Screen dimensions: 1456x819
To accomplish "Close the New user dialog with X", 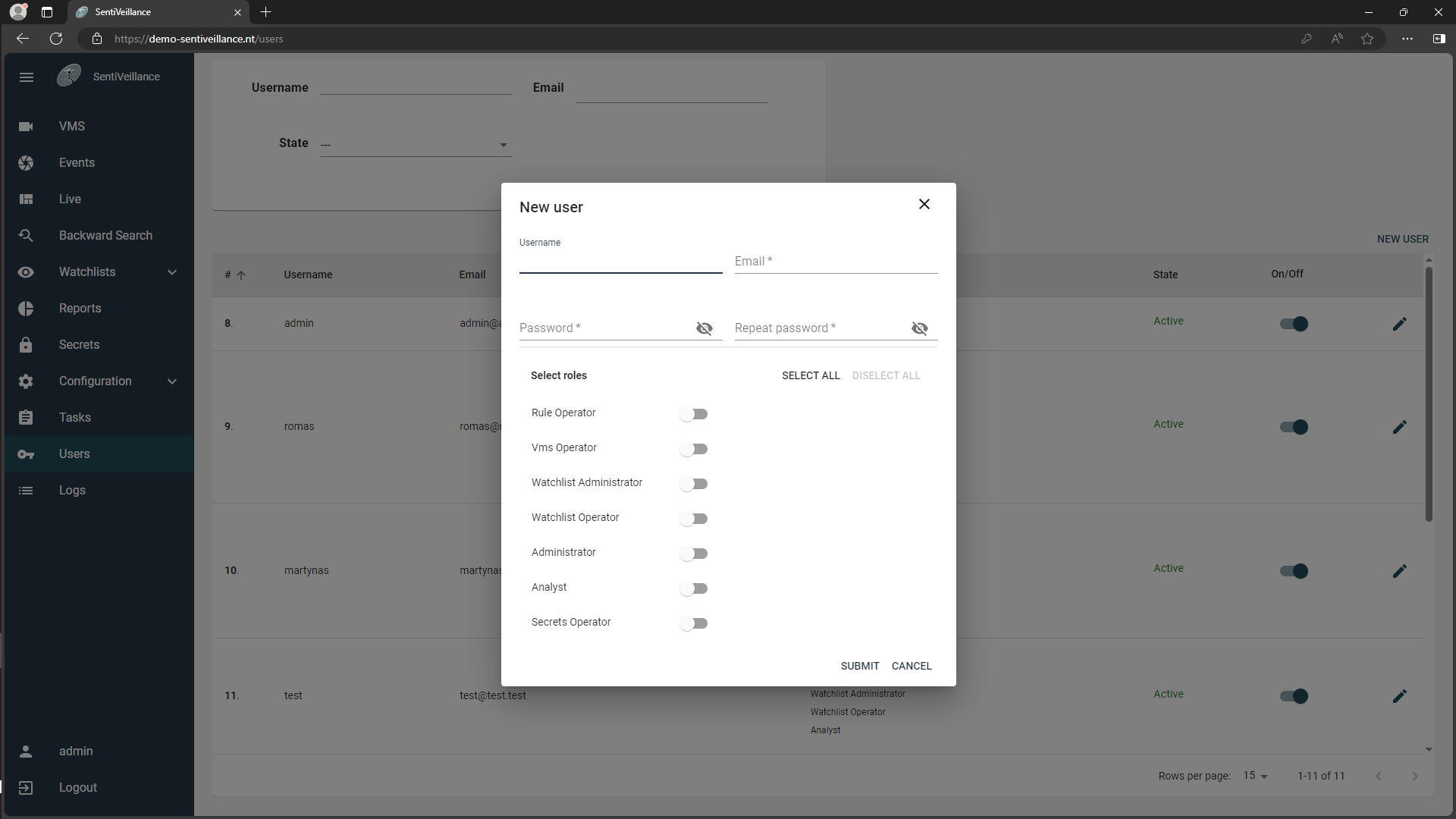I will tap(924, 204).
